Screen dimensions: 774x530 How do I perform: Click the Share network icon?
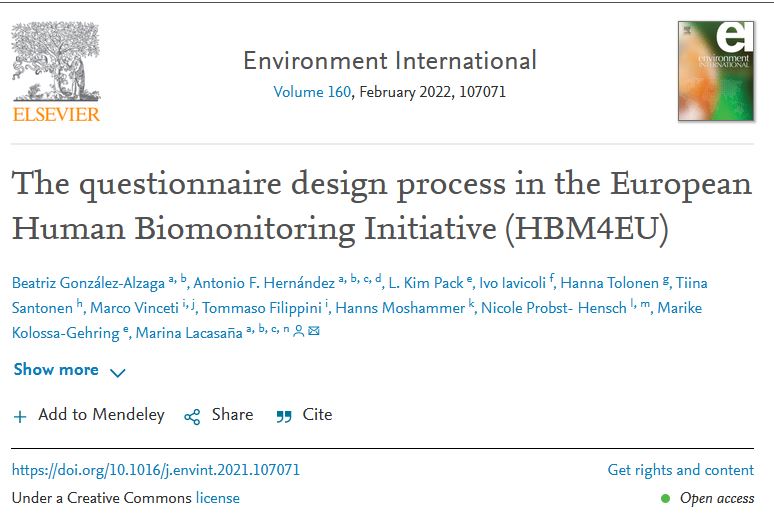point(192,416)
